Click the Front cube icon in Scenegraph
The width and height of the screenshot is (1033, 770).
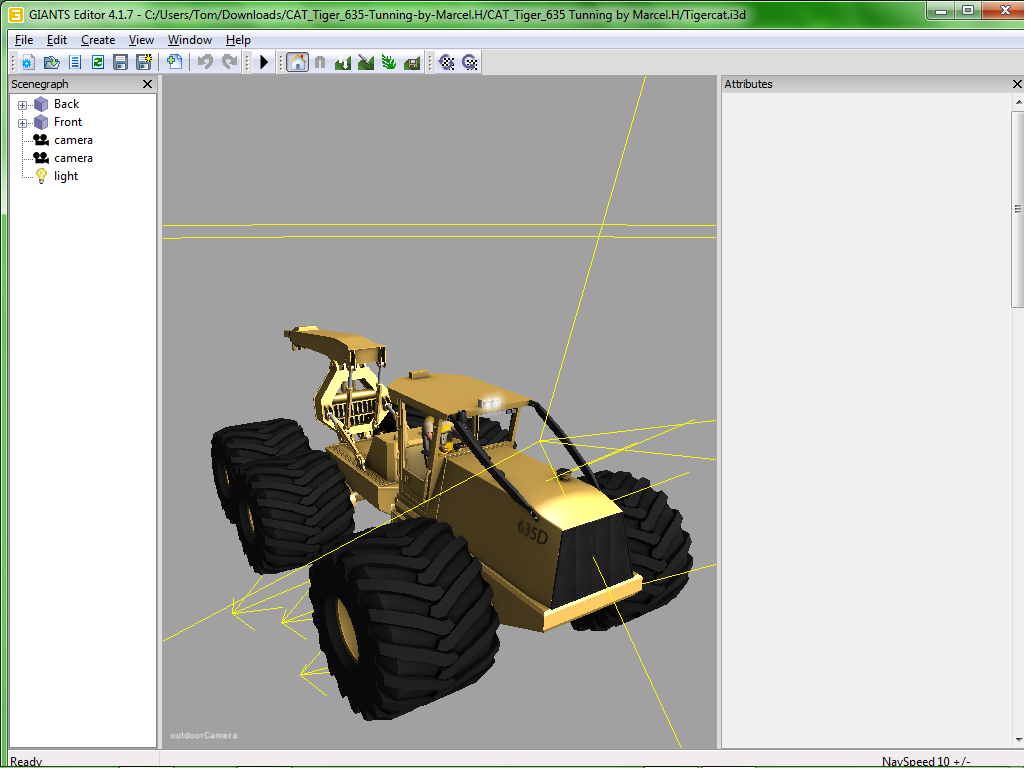tap(42, 123)
